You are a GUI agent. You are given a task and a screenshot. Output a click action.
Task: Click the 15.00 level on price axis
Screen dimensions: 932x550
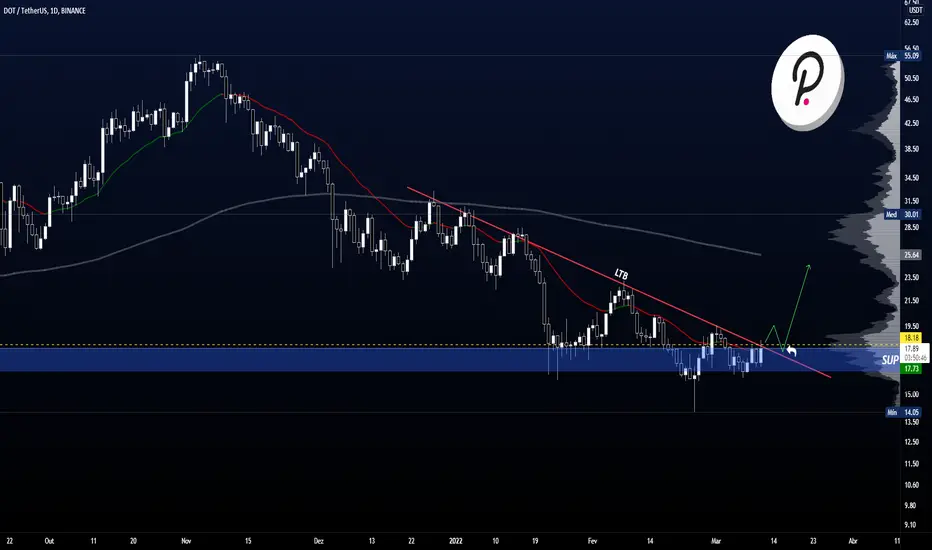(911, 394)
